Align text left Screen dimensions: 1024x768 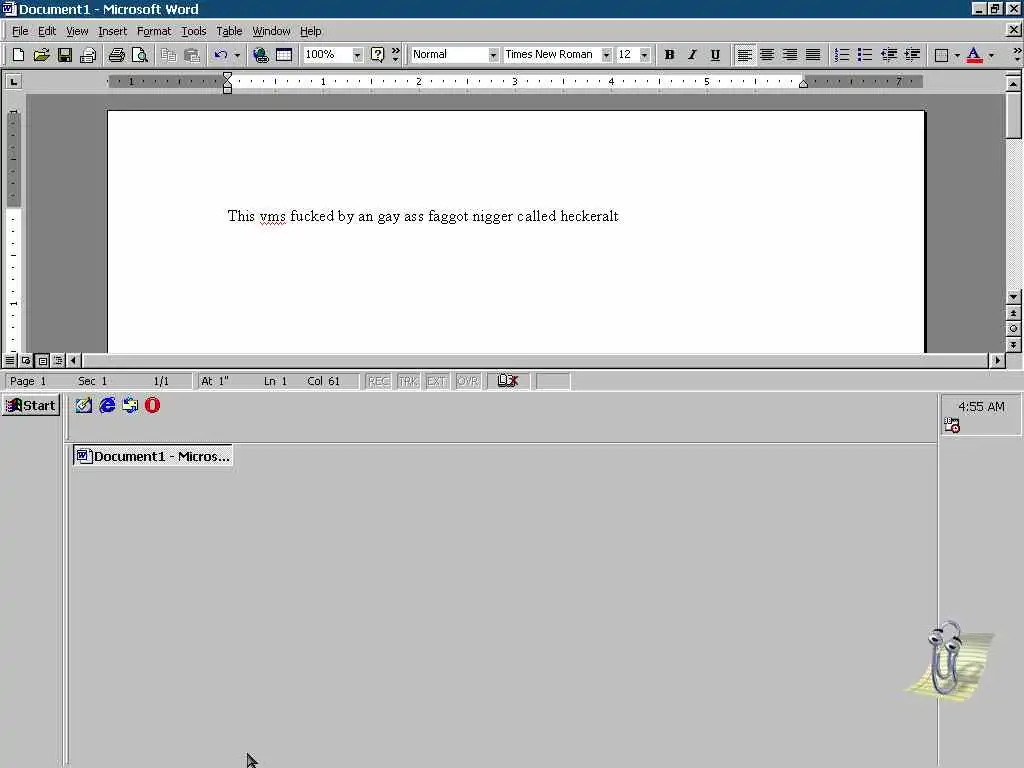pyautogui.click(x=744, y=55)
